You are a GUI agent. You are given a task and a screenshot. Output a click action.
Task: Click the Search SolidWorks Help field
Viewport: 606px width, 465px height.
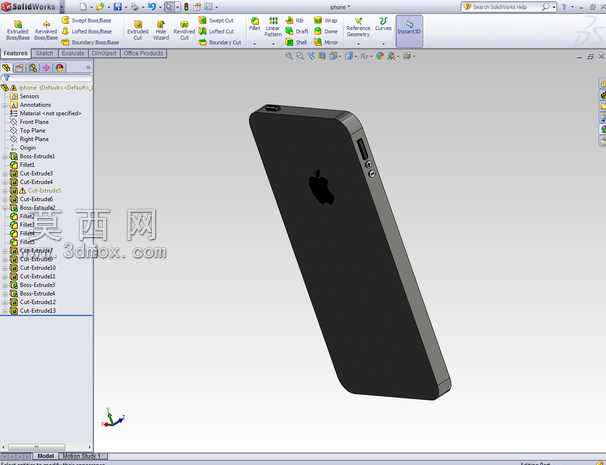[506, 7]
